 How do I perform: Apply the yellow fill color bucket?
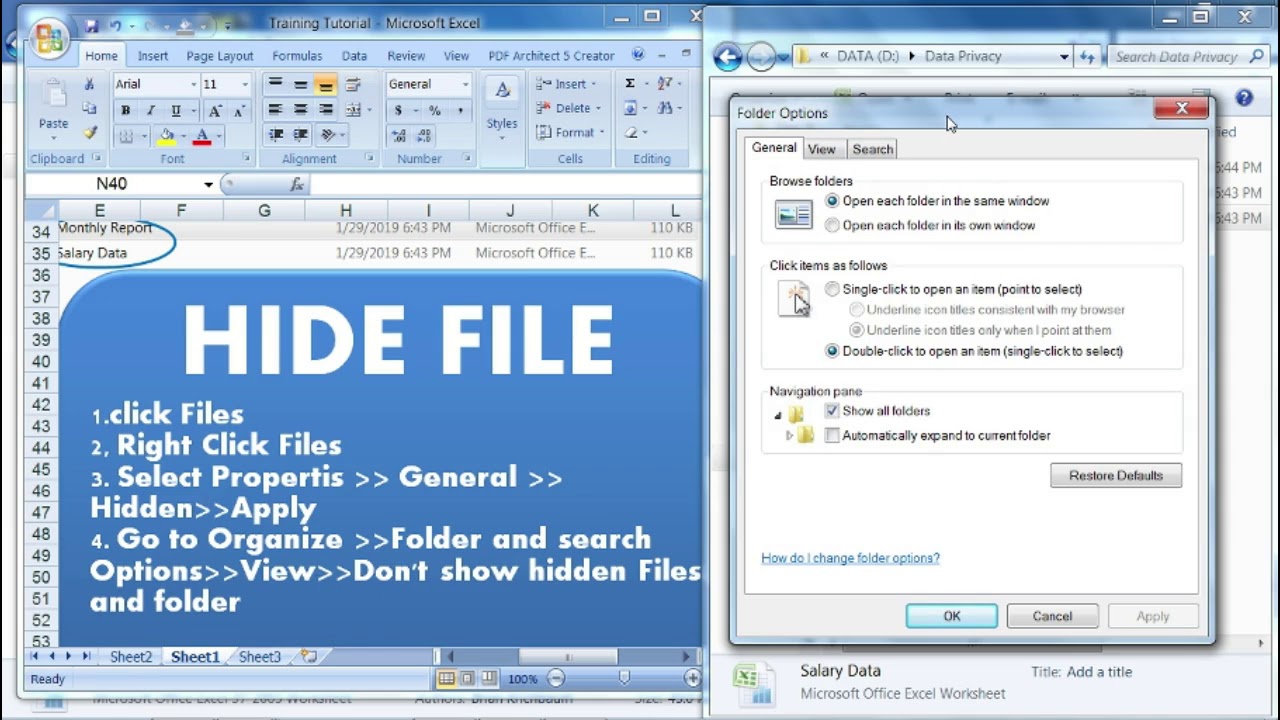166,134
